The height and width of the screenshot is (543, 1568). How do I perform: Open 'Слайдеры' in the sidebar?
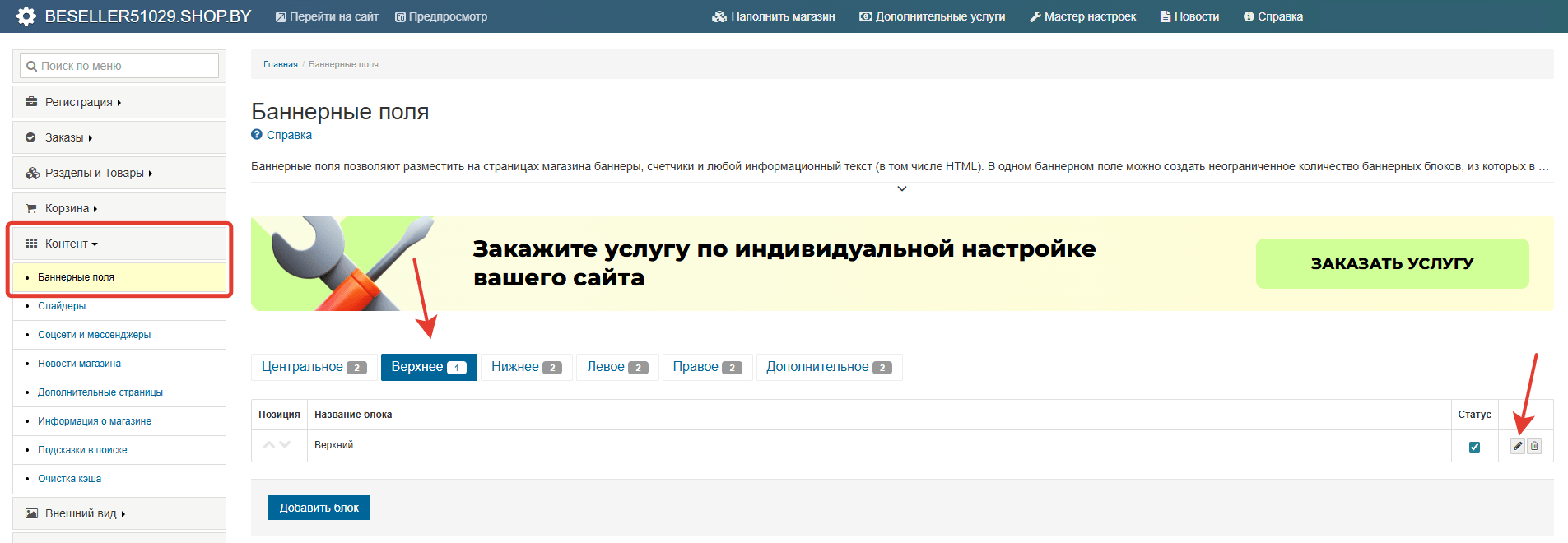click(62, 306)
